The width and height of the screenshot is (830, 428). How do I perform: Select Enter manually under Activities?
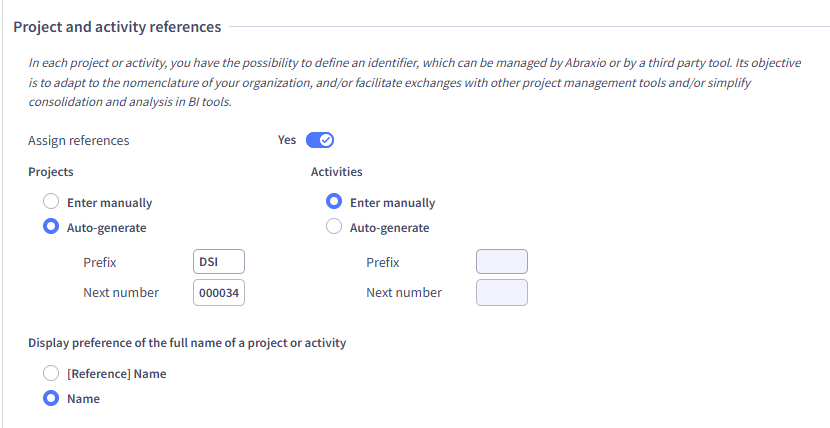(x=335, y=202)
